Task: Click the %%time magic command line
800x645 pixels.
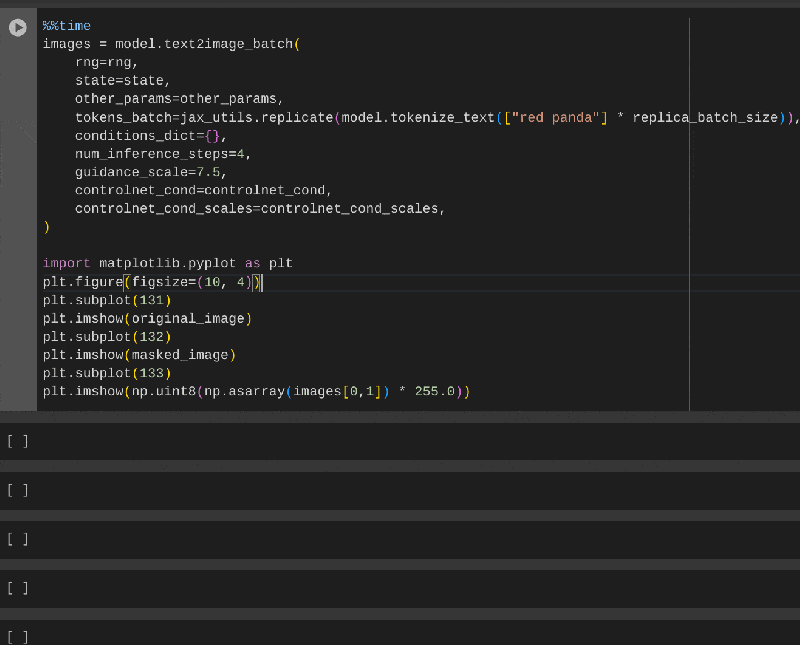Action: click(x=66, y=26)
